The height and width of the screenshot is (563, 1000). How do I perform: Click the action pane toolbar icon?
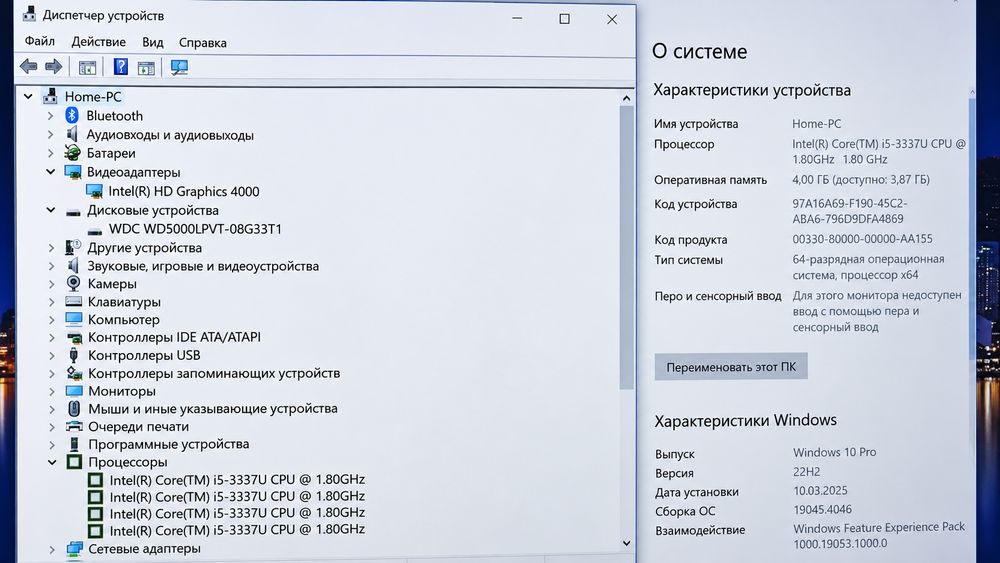tap(146, 67)
